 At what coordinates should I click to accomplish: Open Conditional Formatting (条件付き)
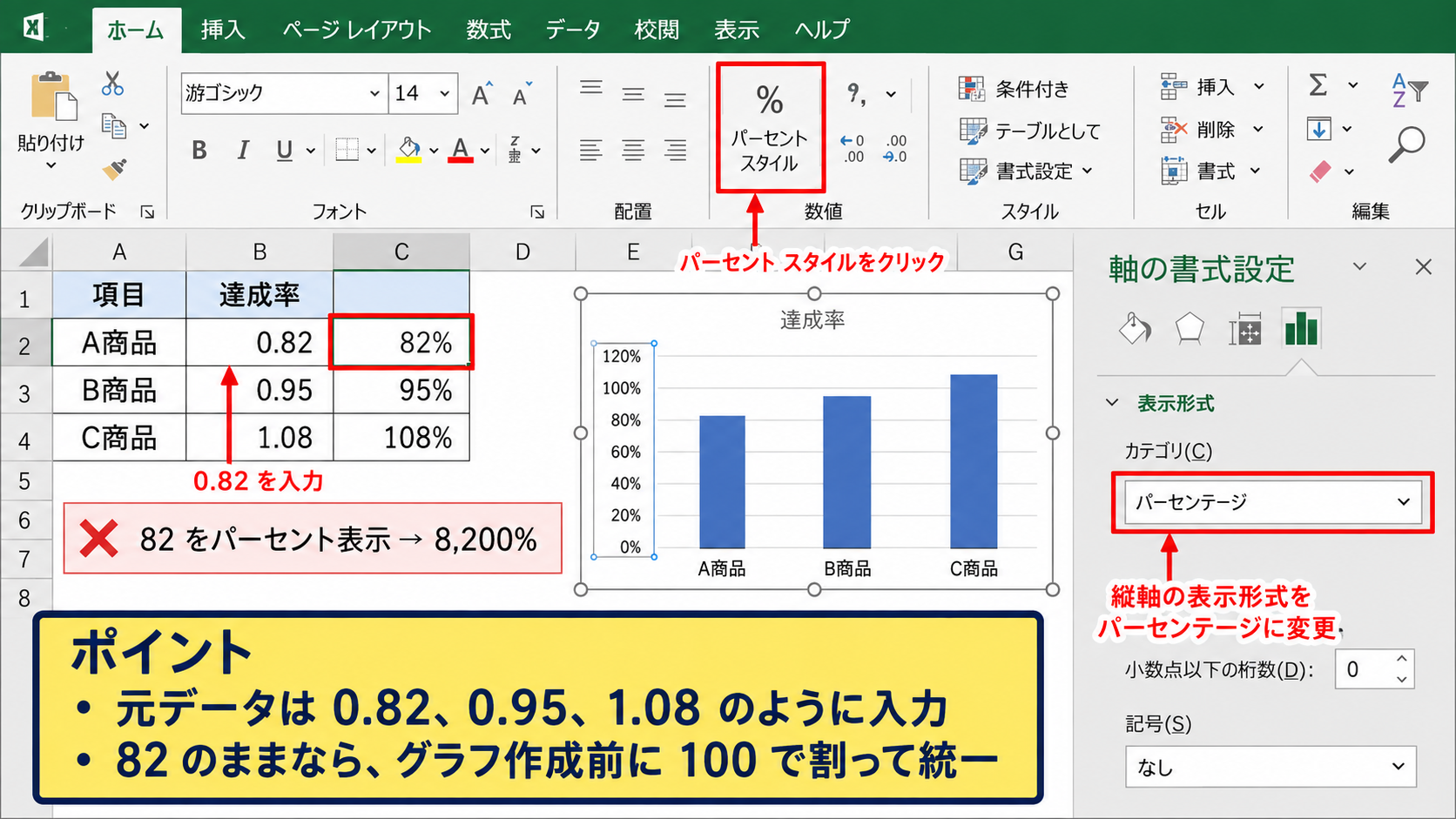click(1014, 89)
